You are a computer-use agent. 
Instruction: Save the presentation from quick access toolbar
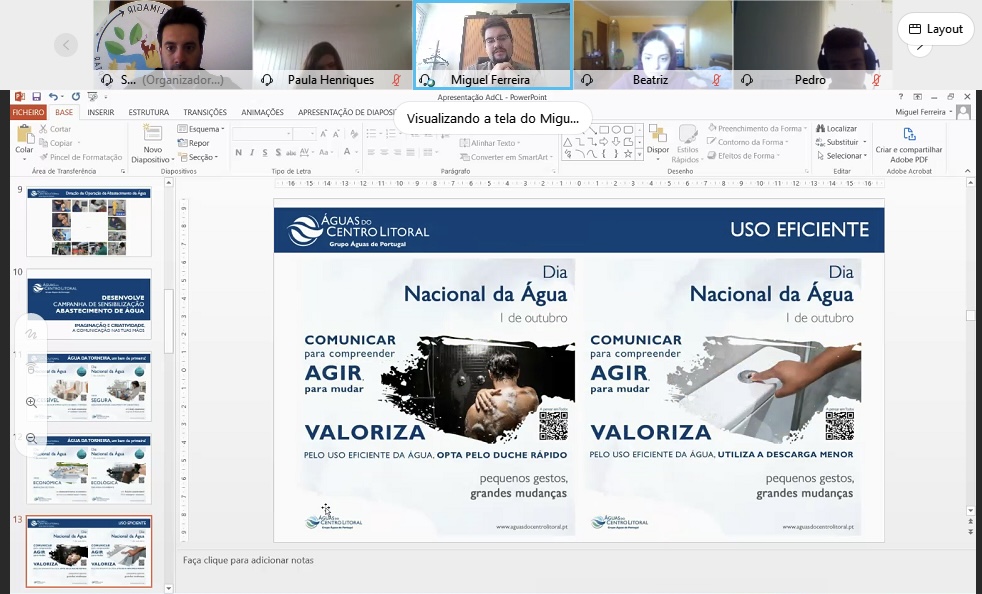click(34, 97)
